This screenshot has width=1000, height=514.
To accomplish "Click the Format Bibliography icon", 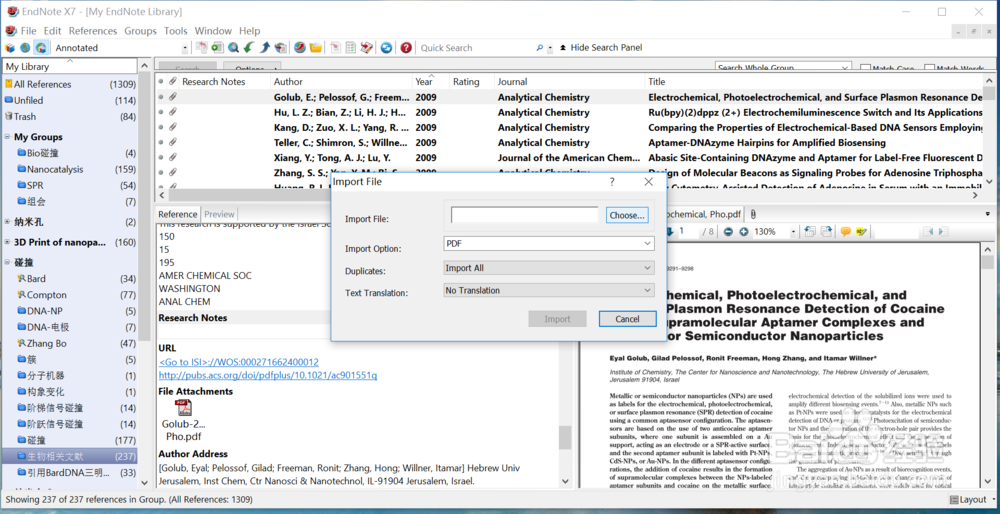I will coord(350,48).
